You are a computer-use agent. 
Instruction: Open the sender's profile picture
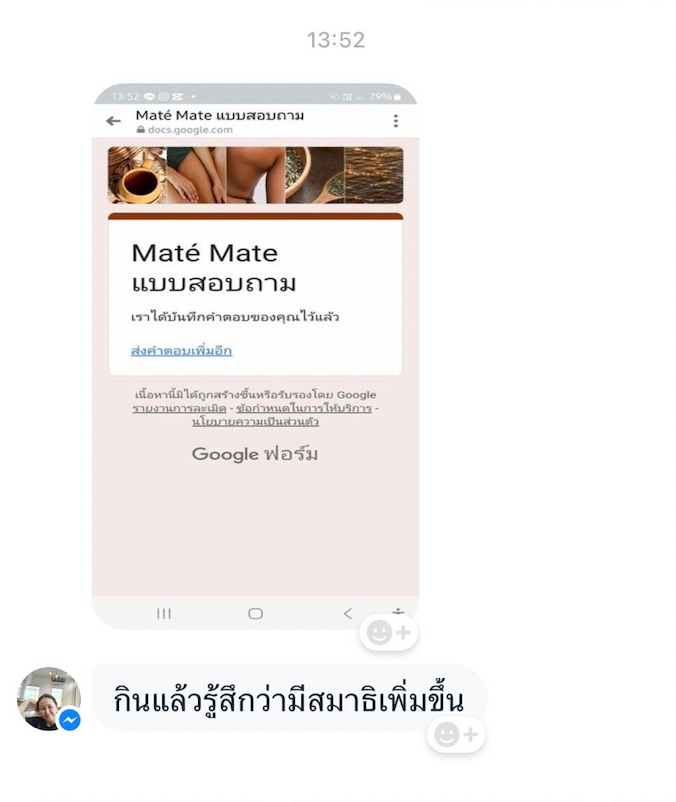(49, 698)
